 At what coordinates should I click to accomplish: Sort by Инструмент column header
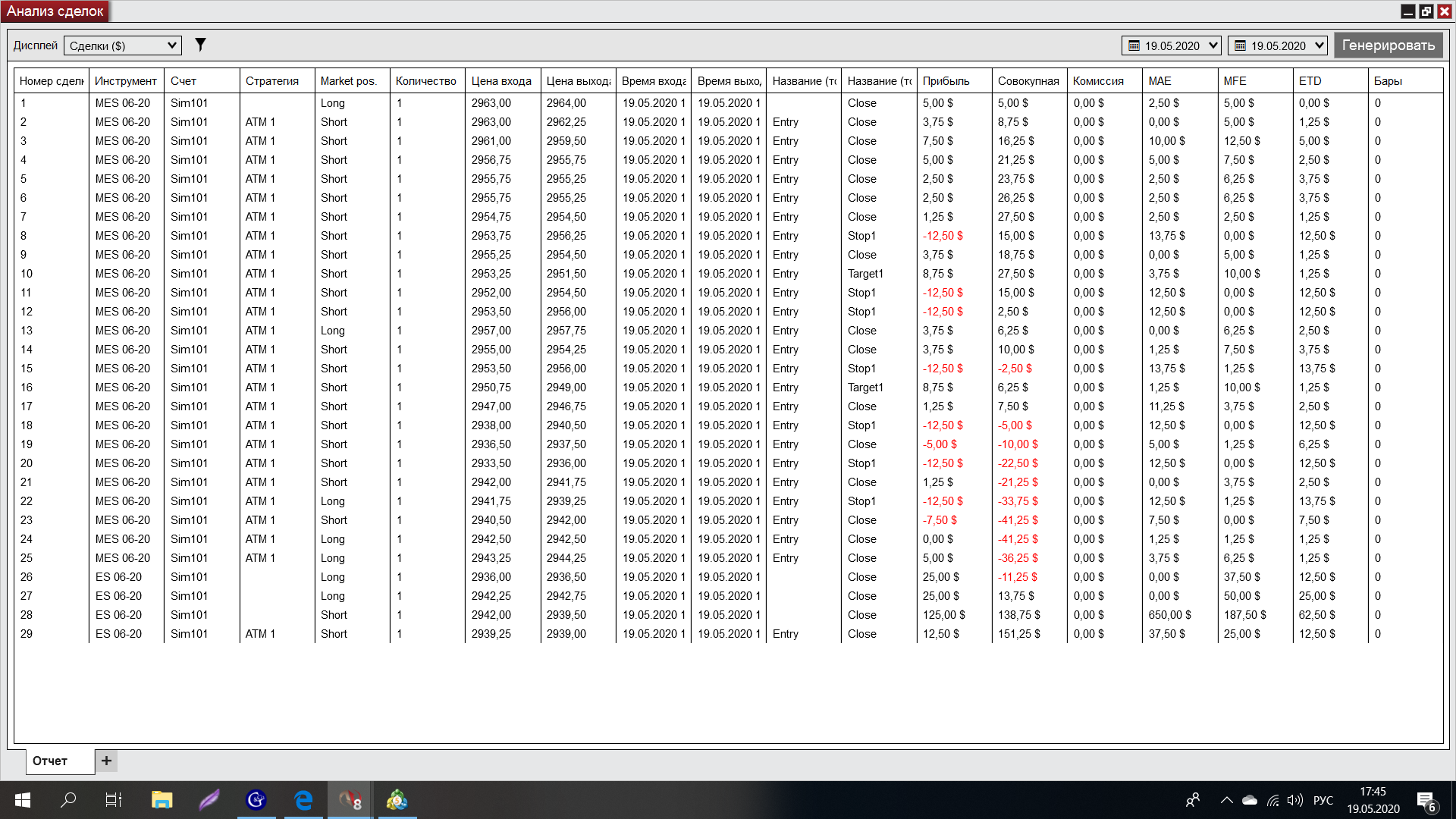click(x=126, y=81)
